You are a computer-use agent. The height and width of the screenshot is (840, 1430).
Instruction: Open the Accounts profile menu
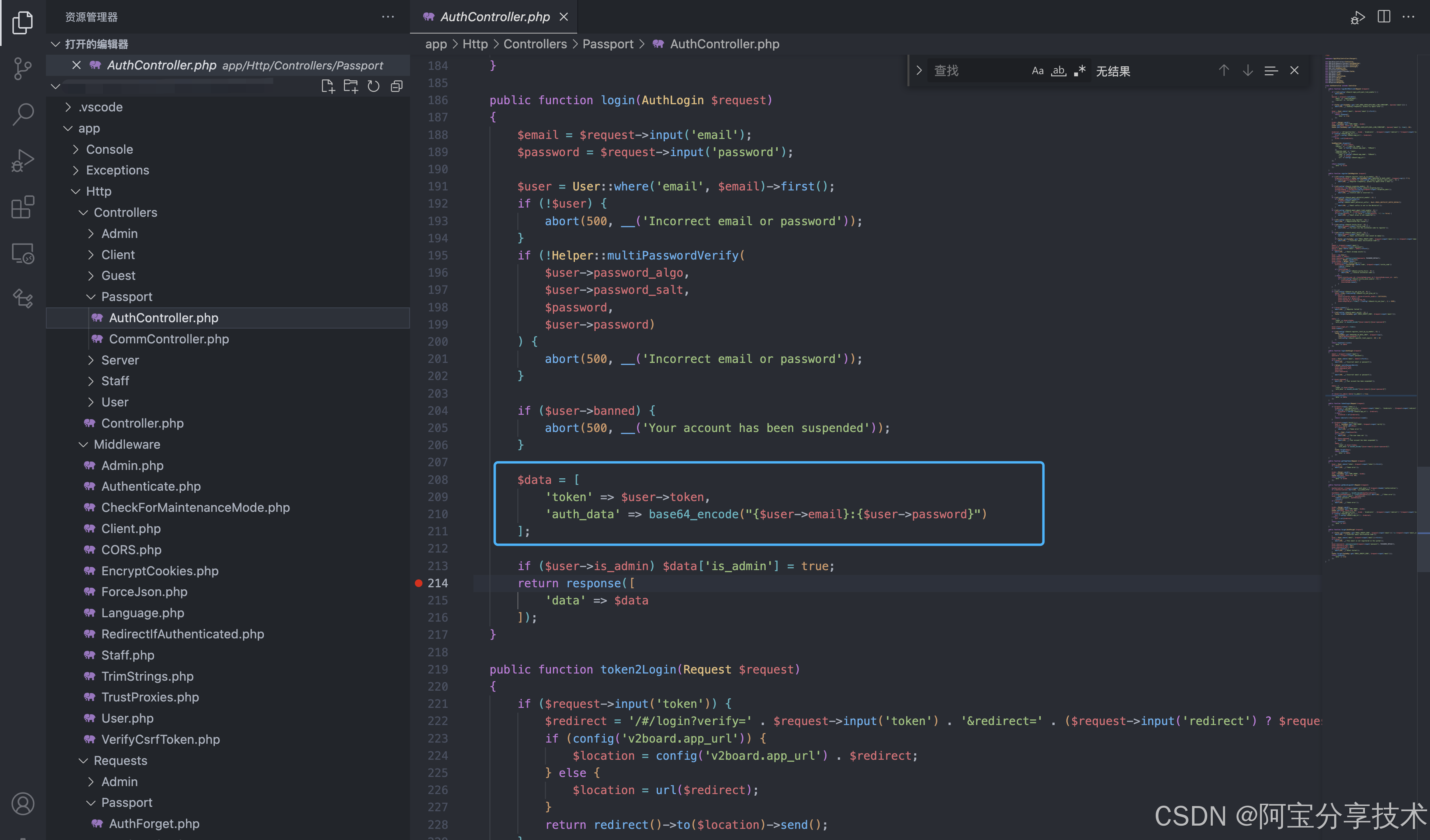click(x=23, y=804)
